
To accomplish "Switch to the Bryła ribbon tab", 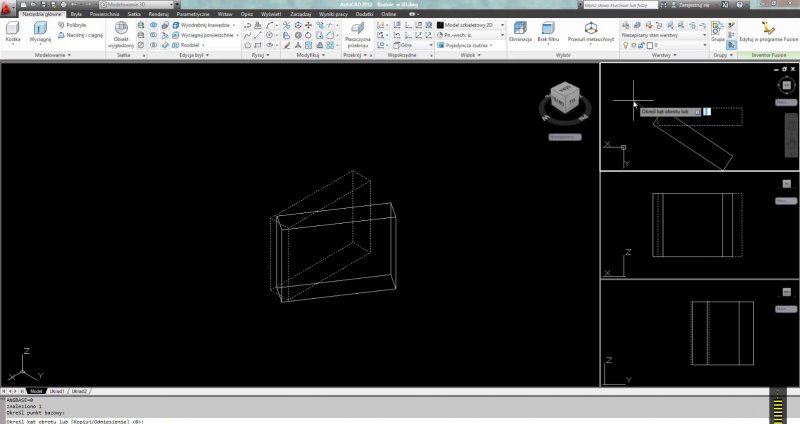I will click(x=75, y=15).
